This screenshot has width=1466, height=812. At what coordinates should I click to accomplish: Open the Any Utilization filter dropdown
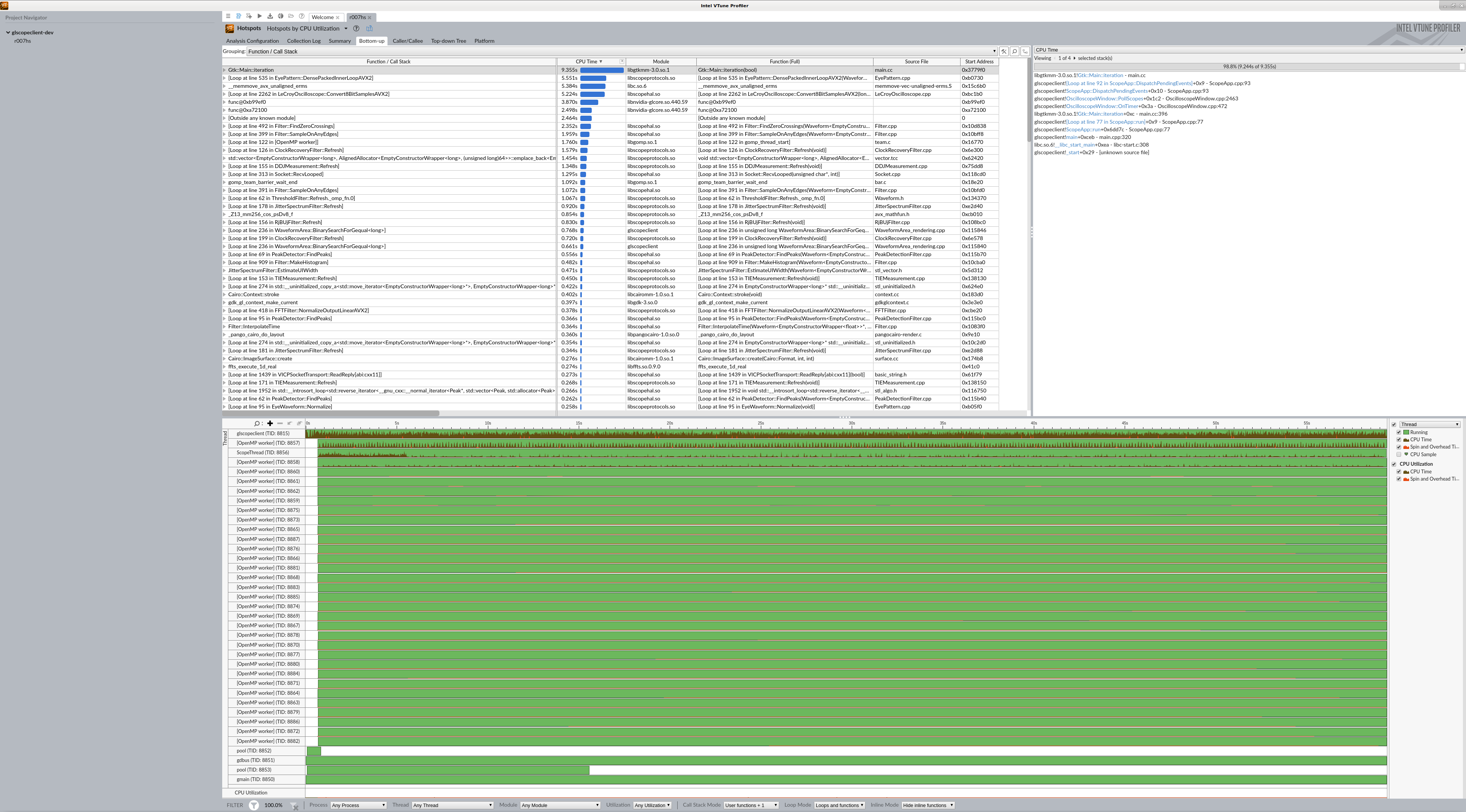pyautogui.click(x=652, y=805)
